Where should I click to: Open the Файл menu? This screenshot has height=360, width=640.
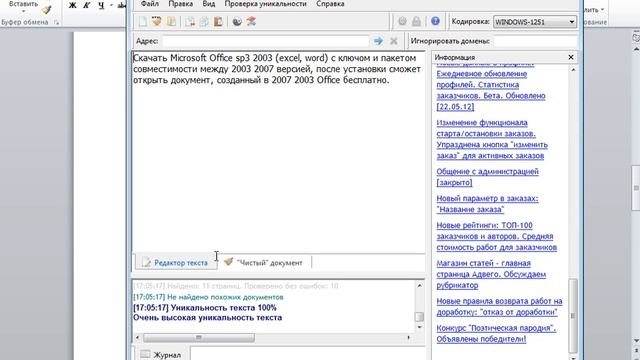pyautogui.click(x=150, y=4)
